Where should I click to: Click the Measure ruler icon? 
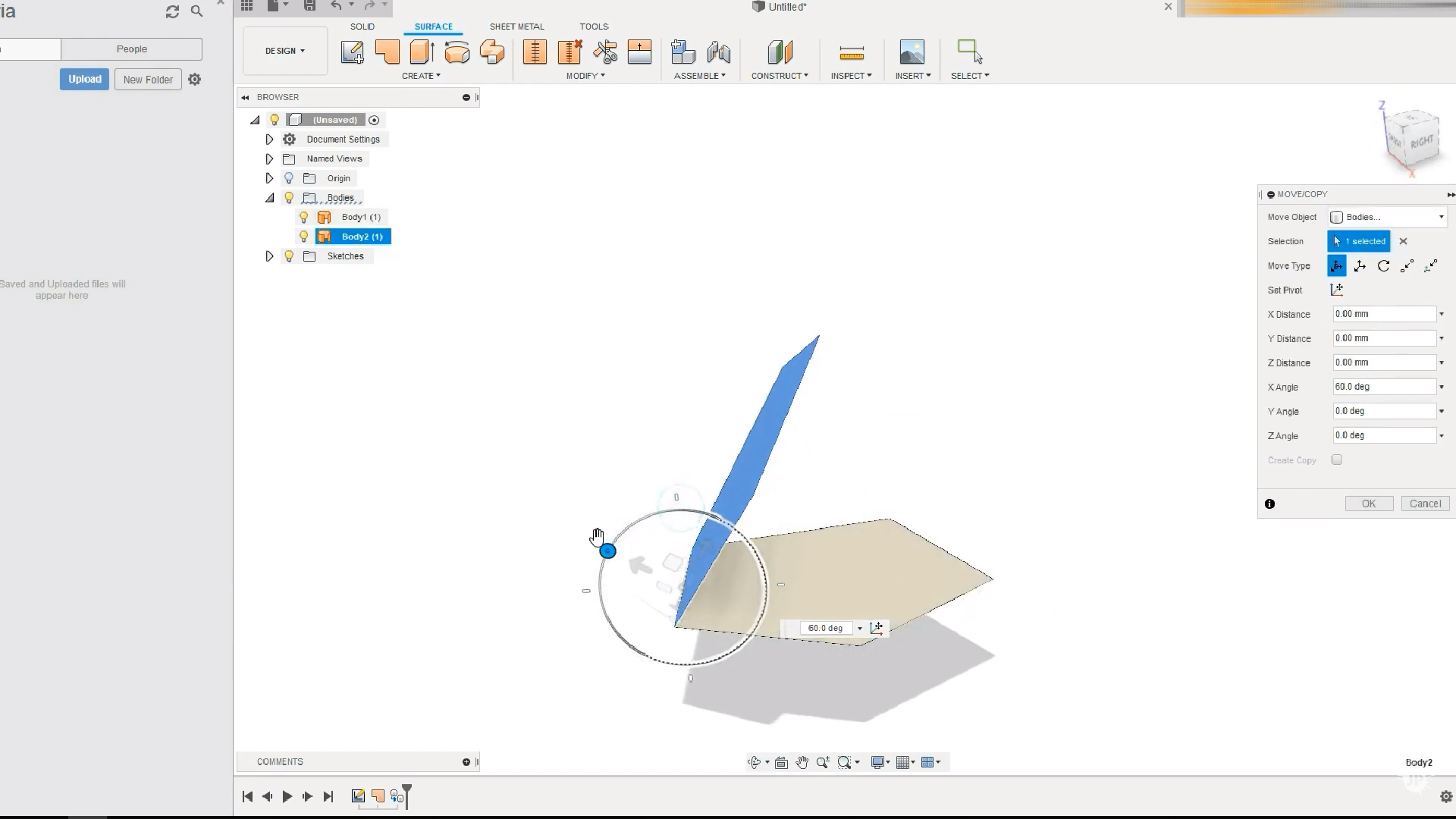(852, 53)
